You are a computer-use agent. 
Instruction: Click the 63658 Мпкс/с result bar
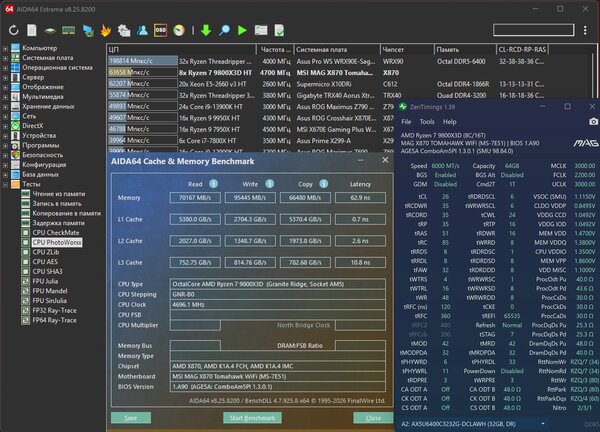143,72
